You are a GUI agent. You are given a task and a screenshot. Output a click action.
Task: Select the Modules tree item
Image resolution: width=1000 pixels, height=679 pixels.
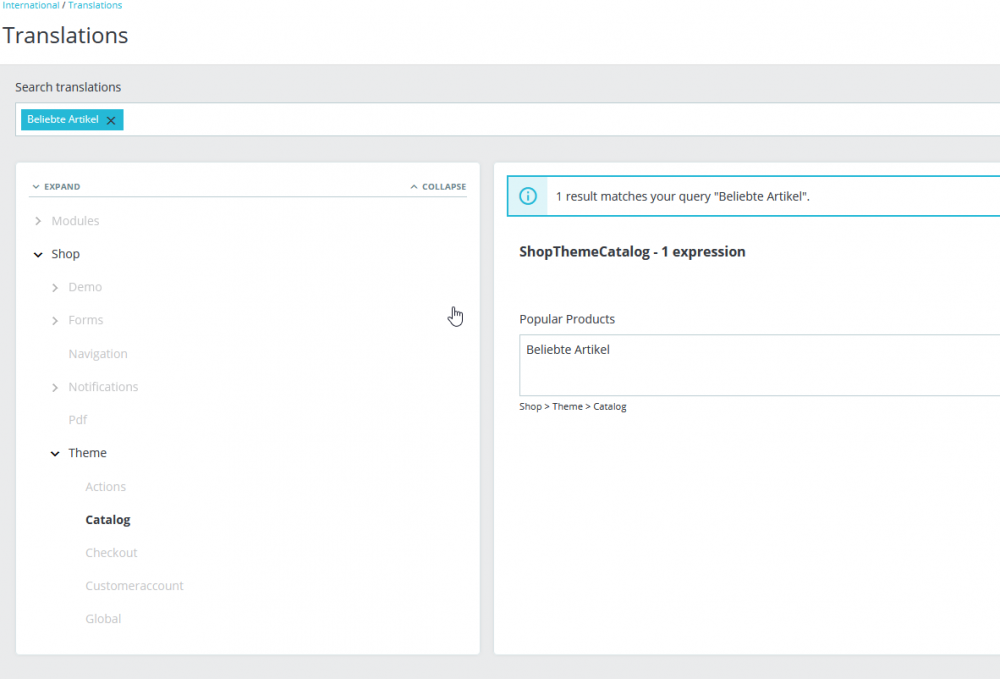75,221
